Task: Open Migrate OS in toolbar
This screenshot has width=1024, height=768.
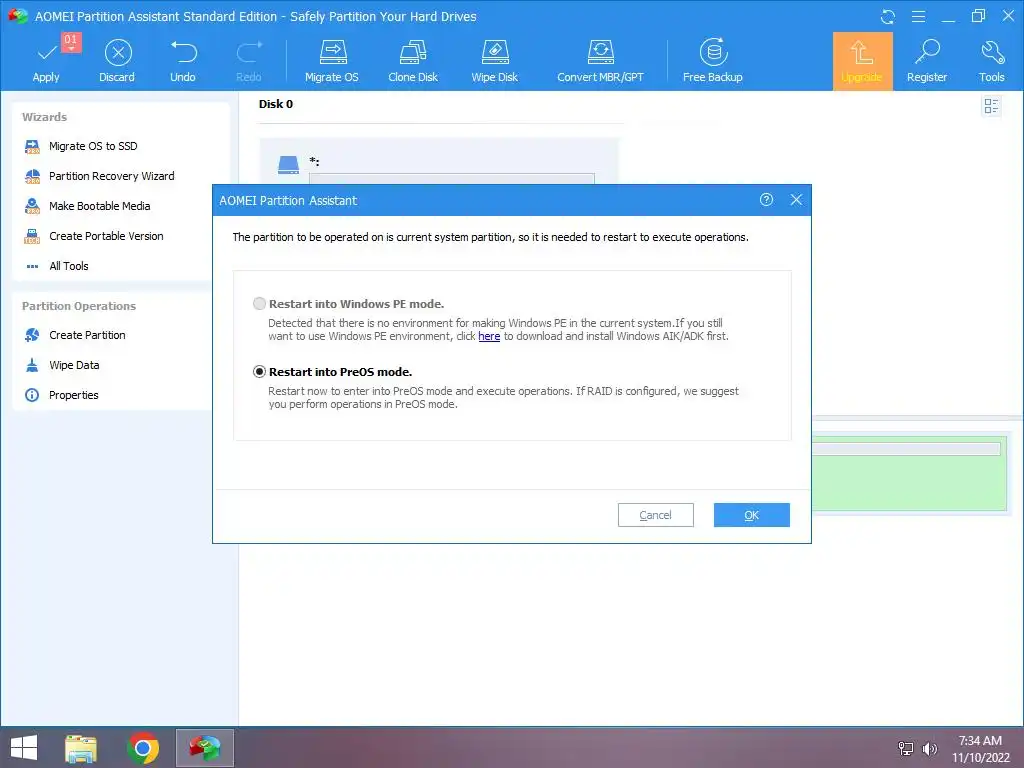Action: coord(332,62)
